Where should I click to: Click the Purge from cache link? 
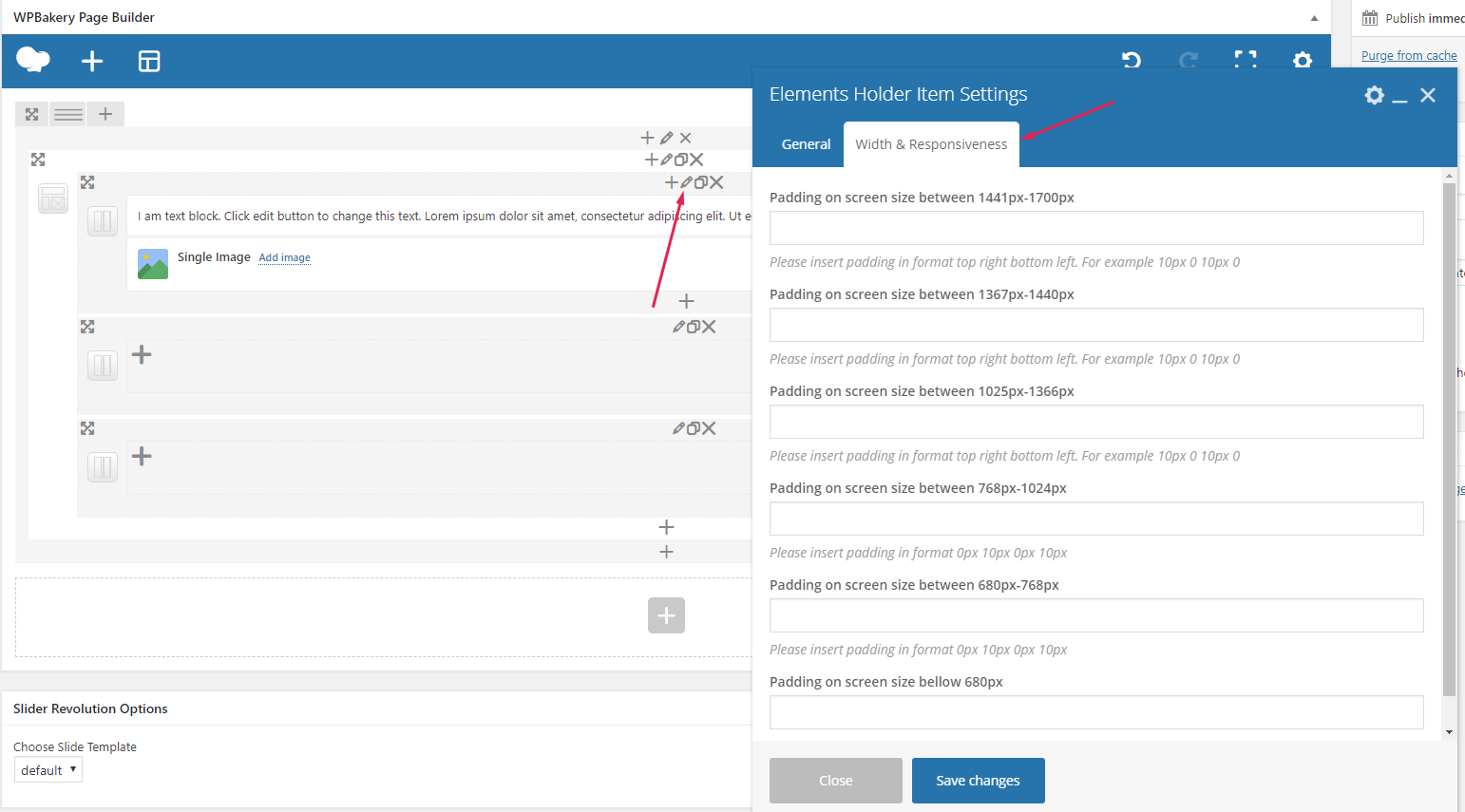tap(1409, 56)
